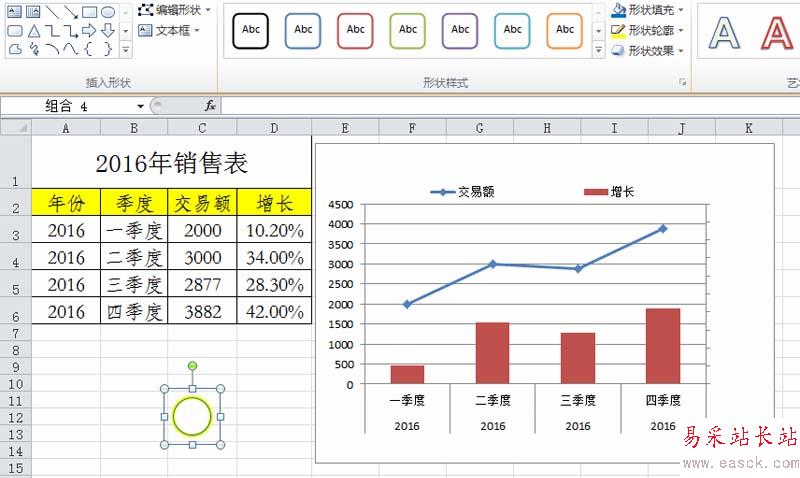Viewport: 800px width, 478px height.
Task: Click the Shape Effects icon
Action: [x=618, y=51]
